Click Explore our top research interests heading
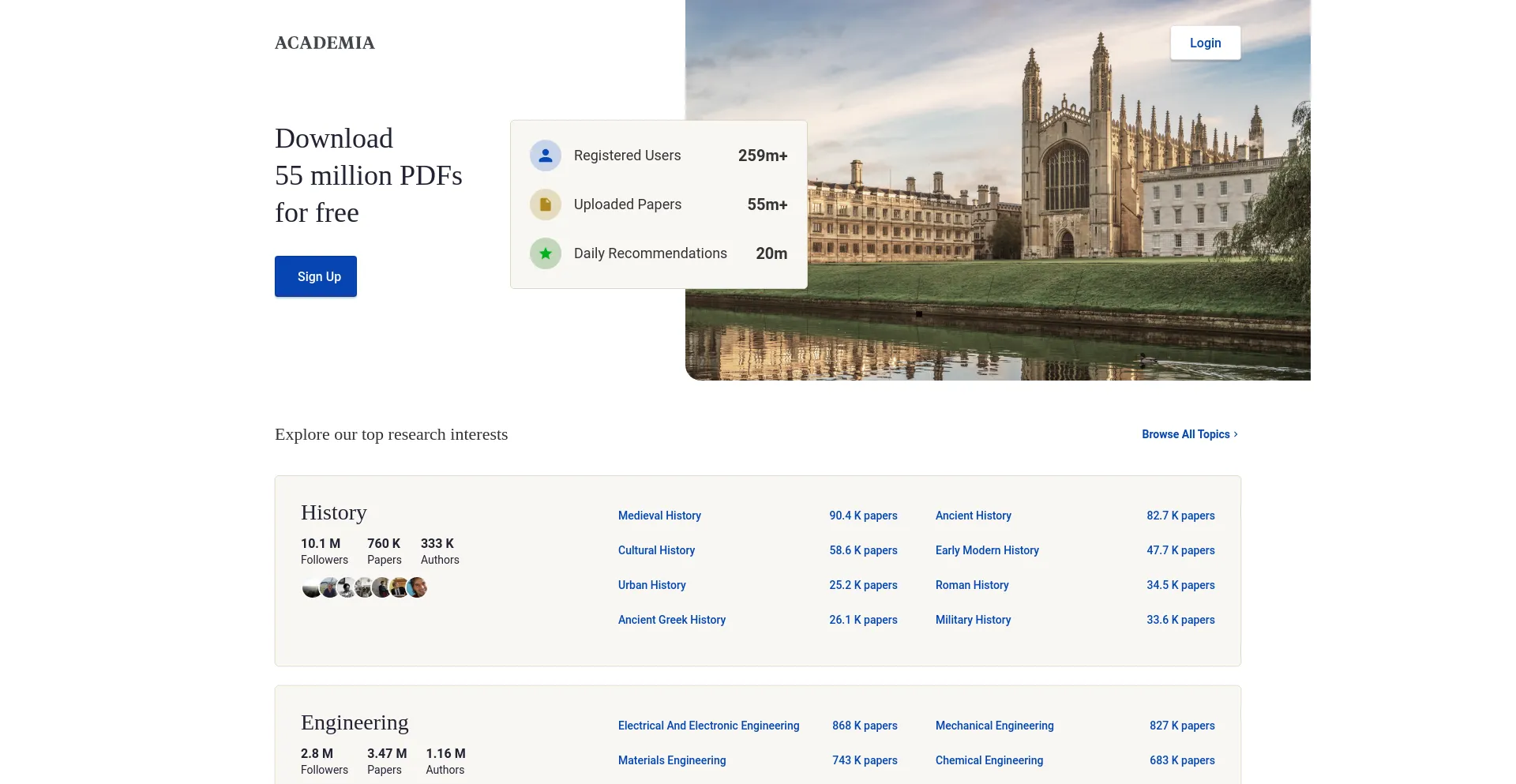This screenshot has width=1516, height=784. pos(391,434)
